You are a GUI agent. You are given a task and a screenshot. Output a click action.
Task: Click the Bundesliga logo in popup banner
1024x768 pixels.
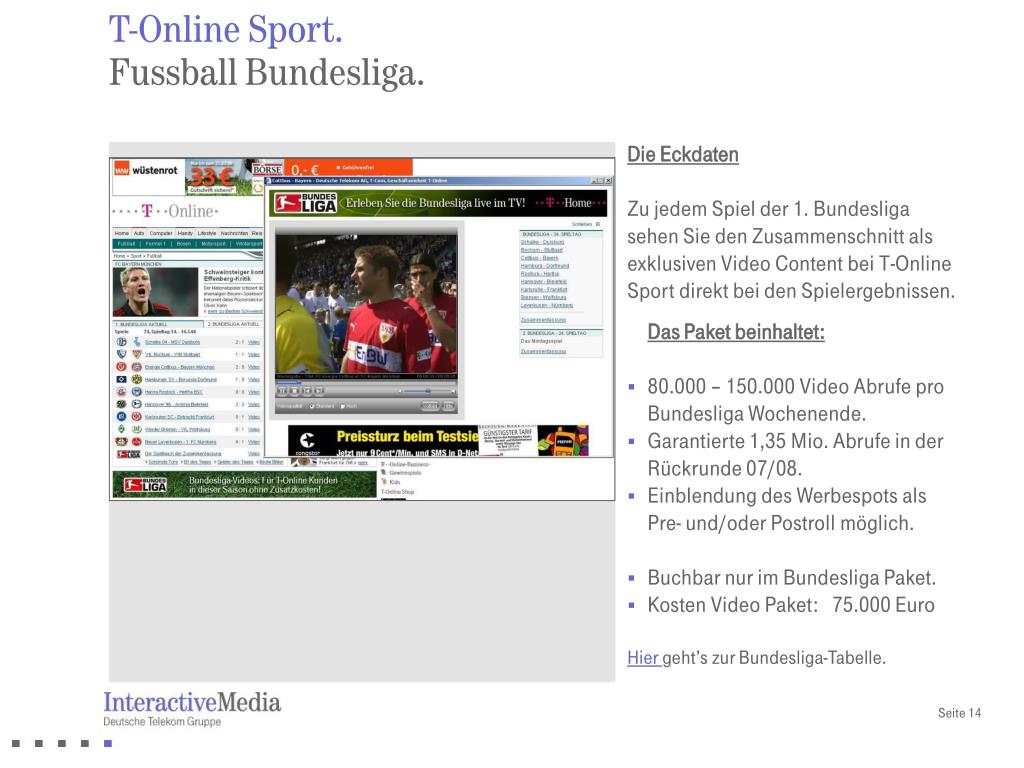tap(306, 203)
